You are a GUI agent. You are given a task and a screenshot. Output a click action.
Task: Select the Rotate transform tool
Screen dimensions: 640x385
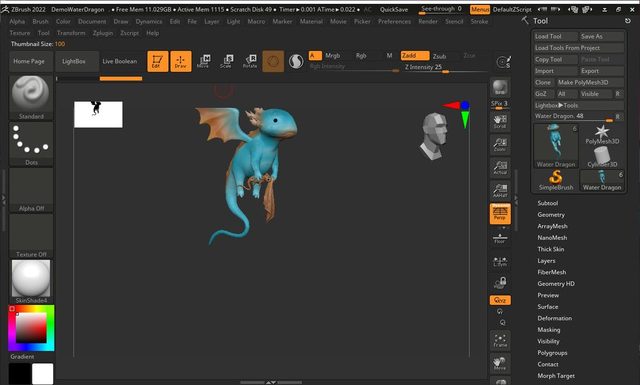(x=250, y=61)
